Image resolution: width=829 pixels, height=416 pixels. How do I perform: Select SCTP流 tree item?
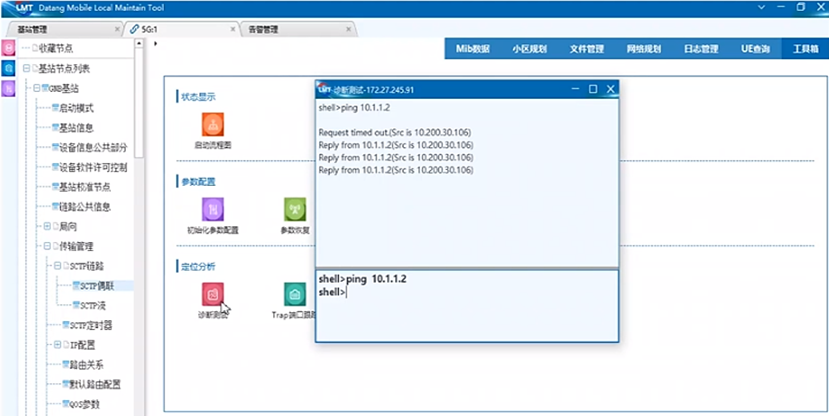(x=93, y=306)
